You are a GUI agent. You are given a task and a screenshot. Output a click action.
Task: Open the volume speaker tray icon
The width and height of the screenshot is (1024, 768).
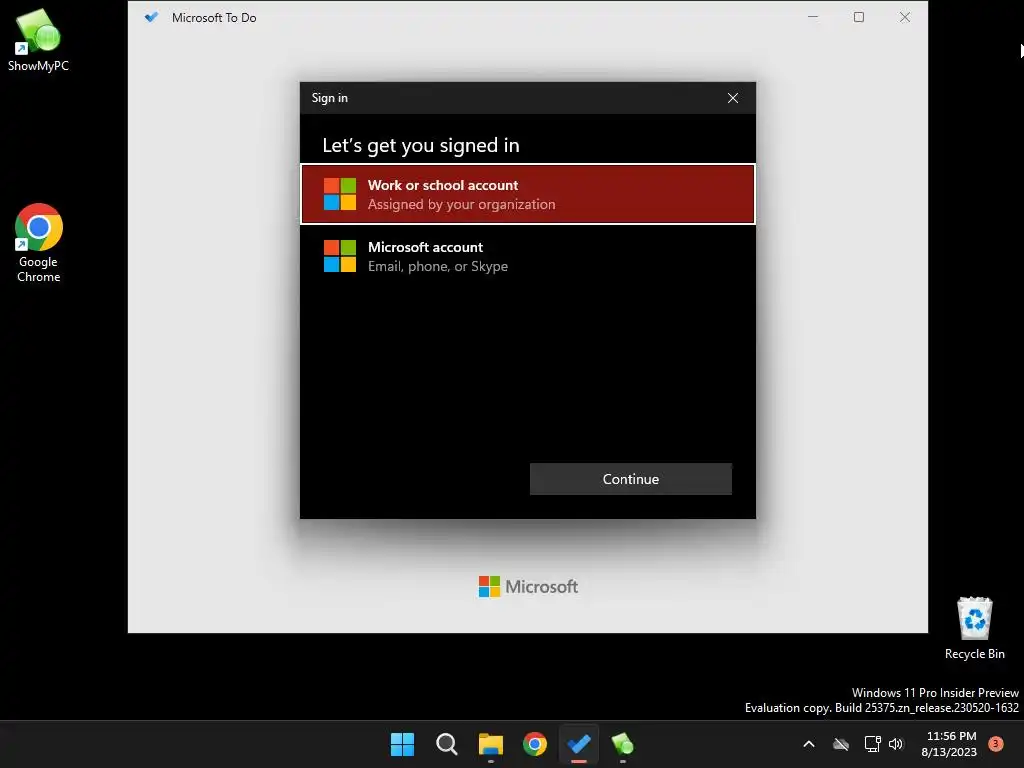896,744
